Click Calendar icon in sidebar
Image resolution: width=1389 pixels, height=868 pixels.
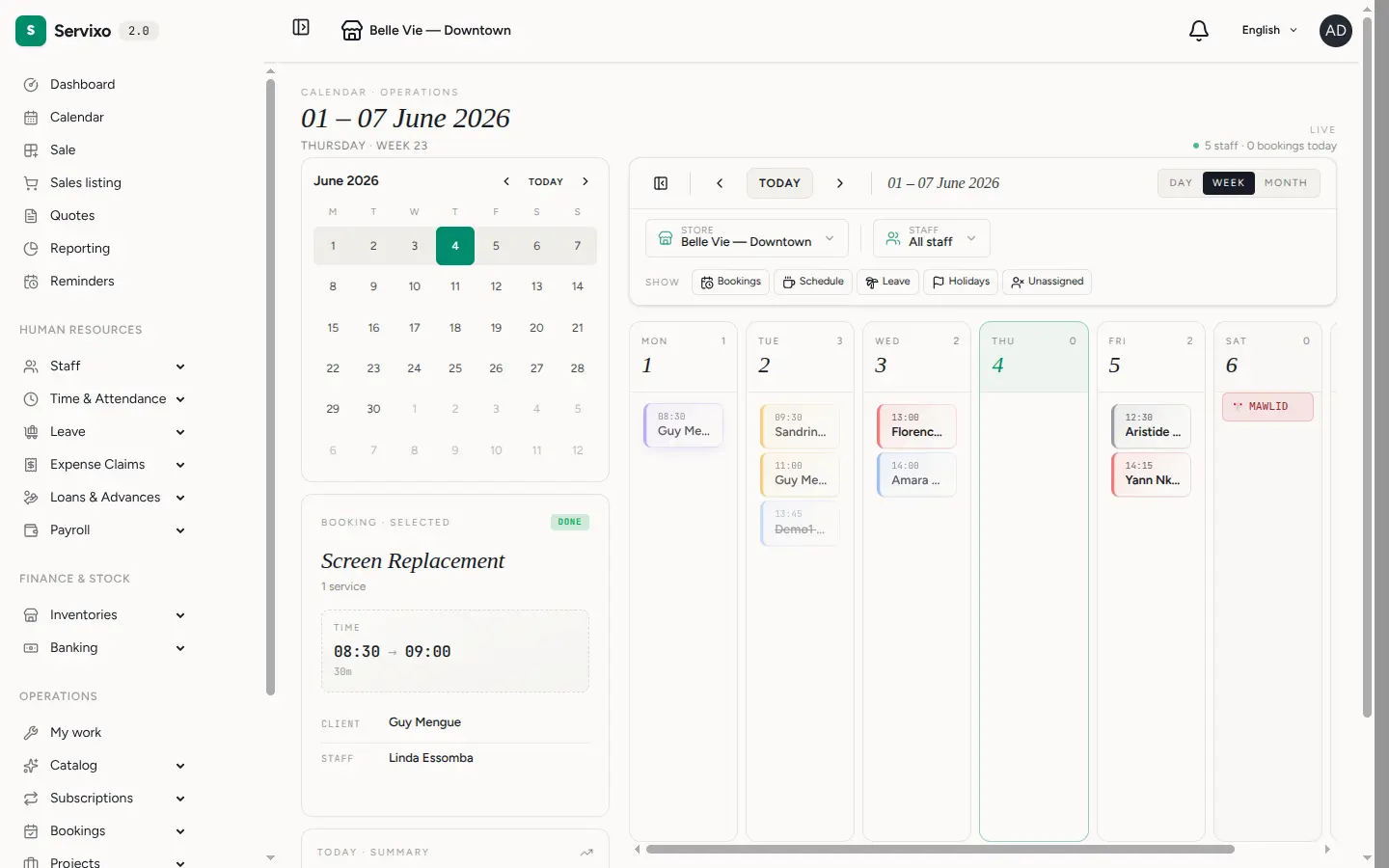click(x=31, y=118)
